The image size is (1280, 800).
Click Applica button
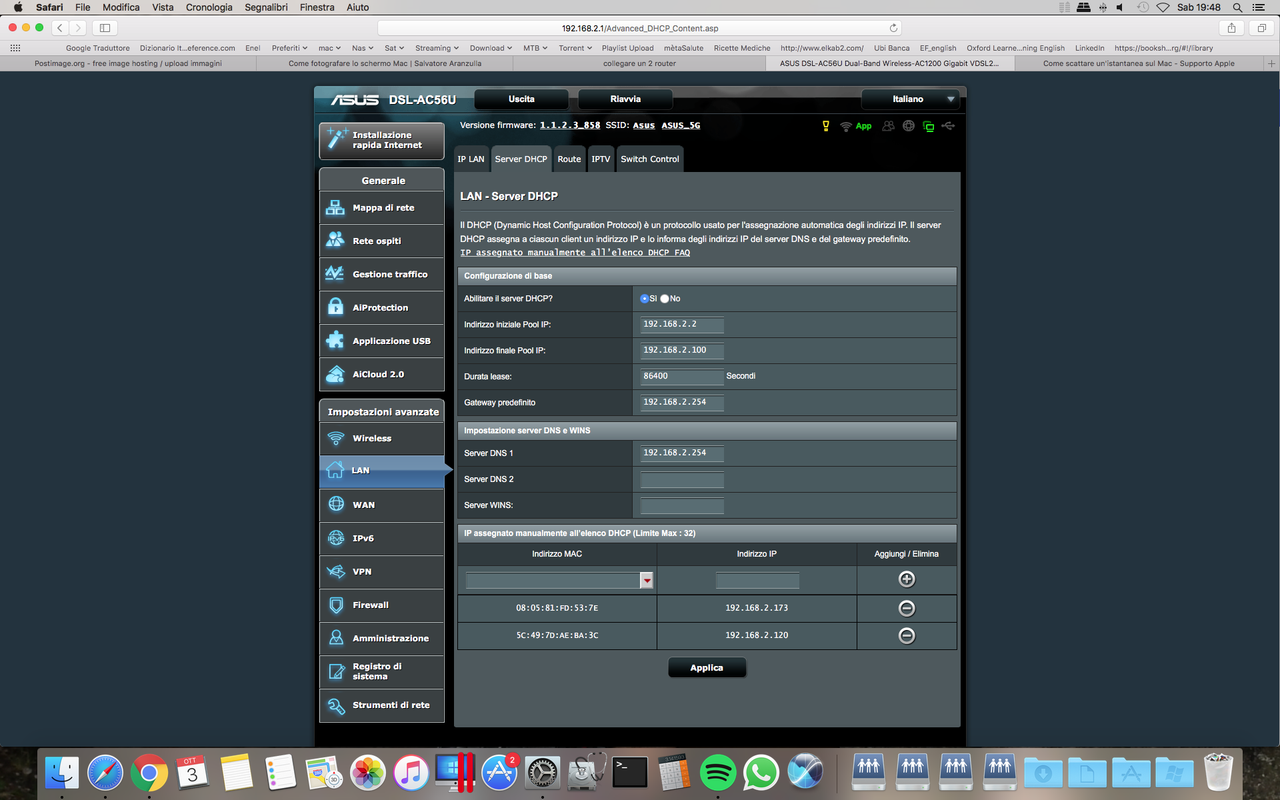click(x=707, y=668)
